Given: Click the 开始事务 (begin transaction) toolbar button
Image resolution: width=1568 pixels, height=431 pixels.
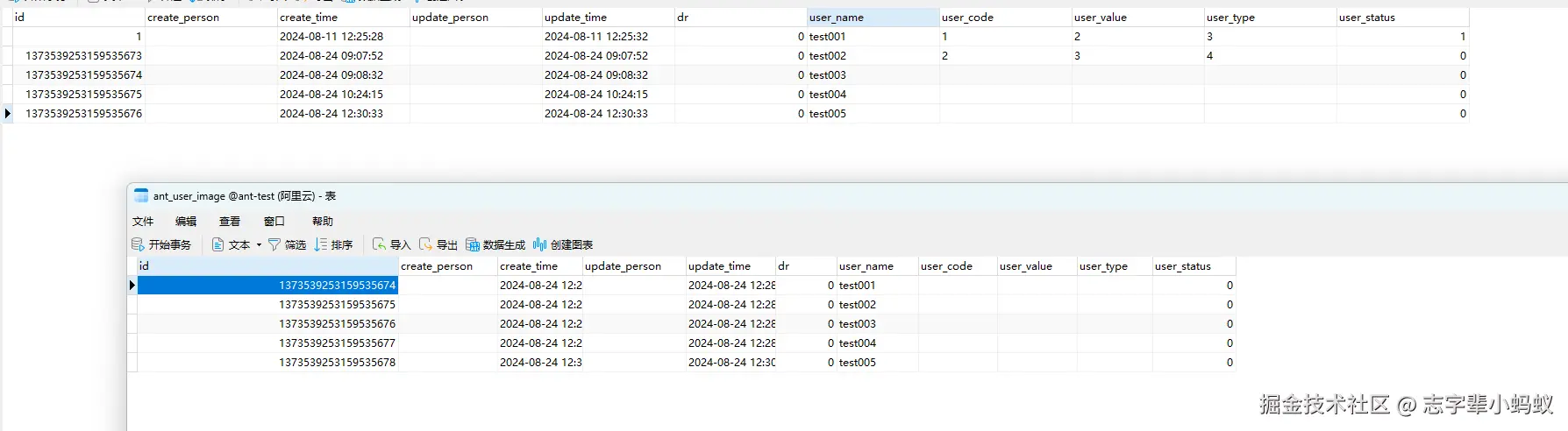Looking at the screenshot, I should click(x=161, y=245).
